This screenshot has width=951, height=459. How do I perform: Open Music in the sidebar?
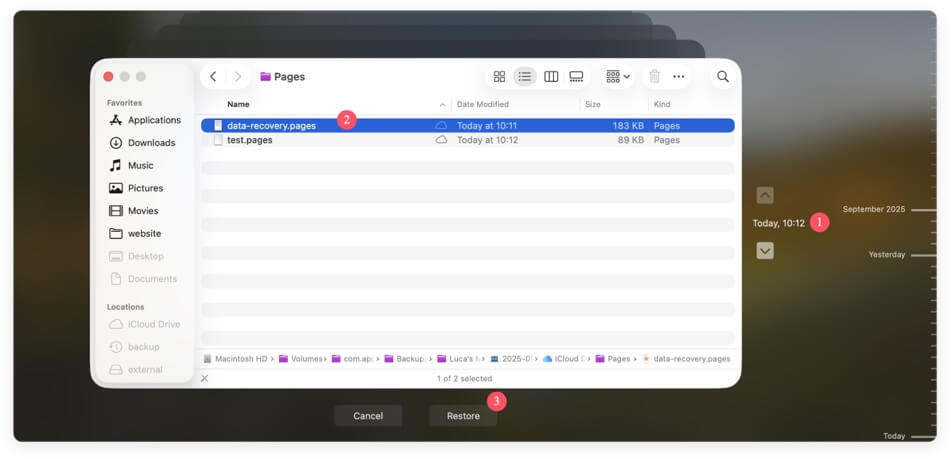131,166
